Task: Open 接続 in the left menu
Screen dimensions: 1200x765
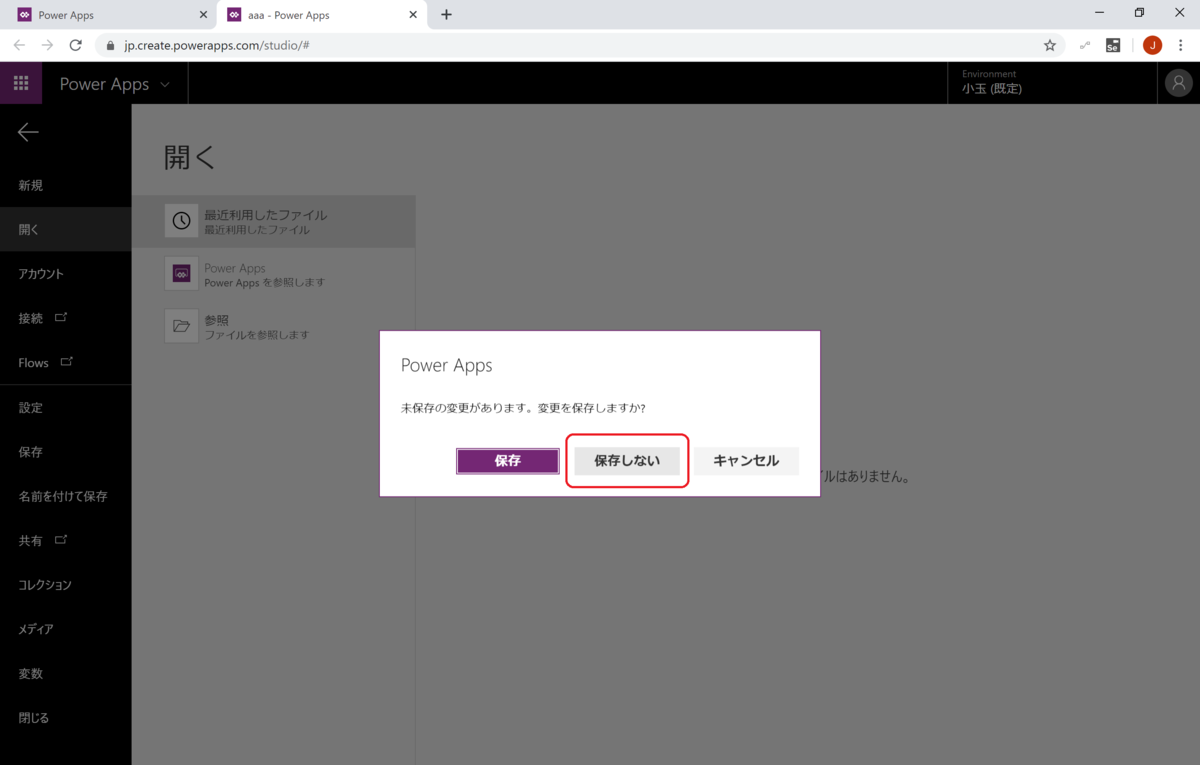Action: 65,318
